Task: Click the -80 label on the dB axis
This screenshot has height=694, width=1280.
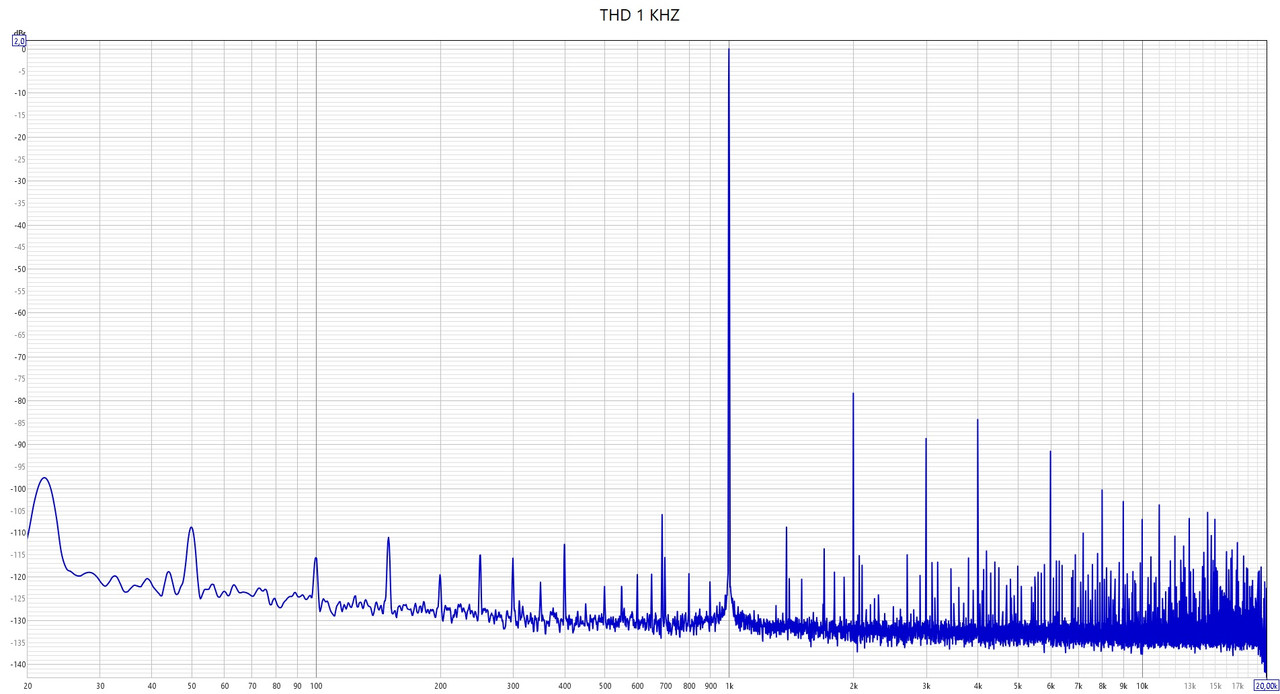Action: (x=20, y=401)
